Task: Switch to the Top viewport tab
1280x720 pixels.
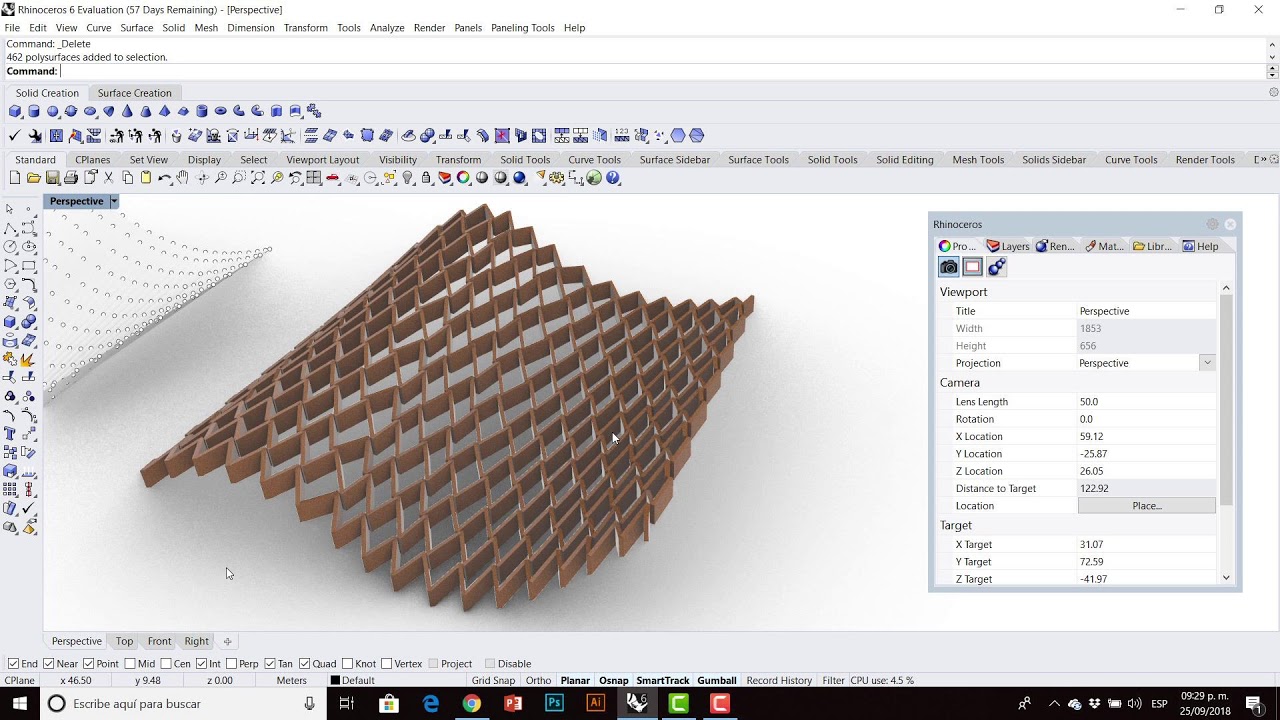Action: 124,641
